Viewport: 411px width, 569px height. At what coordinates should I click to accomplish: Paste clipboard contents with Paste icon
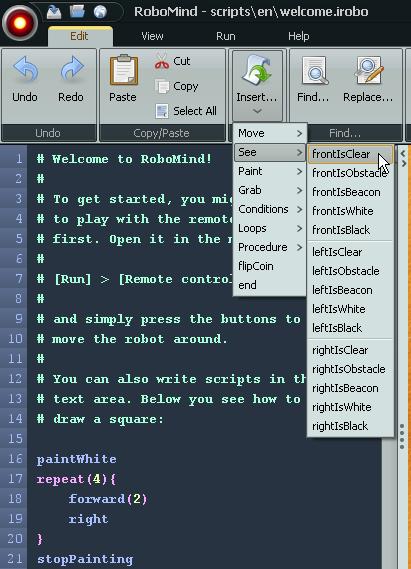[x=123, y=78]
